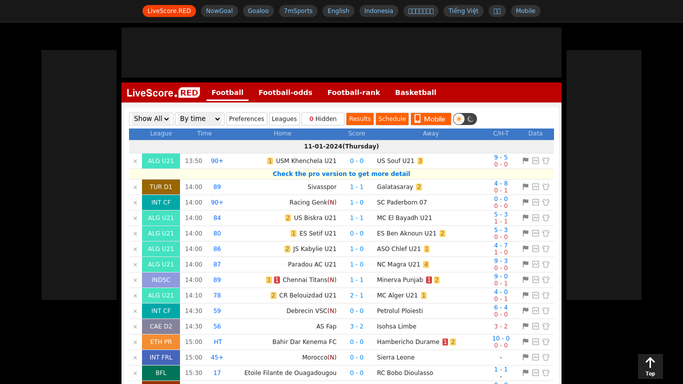Click the RC Bobo Dioulasso team name
The width and height of the screenshot is (683, 384).
click(x=405, y=373)
